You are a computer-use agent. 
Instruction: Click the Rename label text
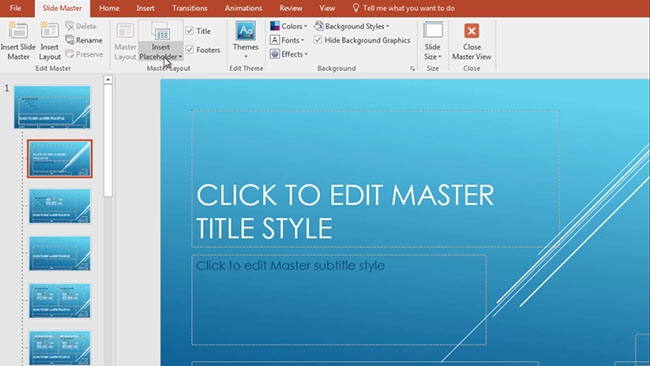click(89, 40)
